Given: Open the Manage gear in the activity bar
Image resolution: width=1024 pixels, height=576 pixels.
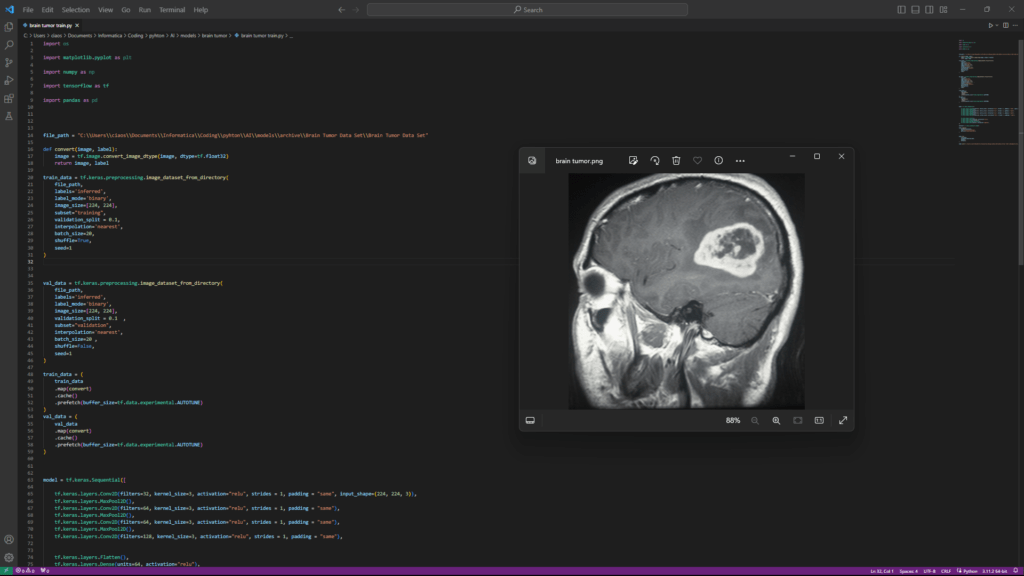Looking at the screenshot, I should pyautogui.click(x=8, y=557).
